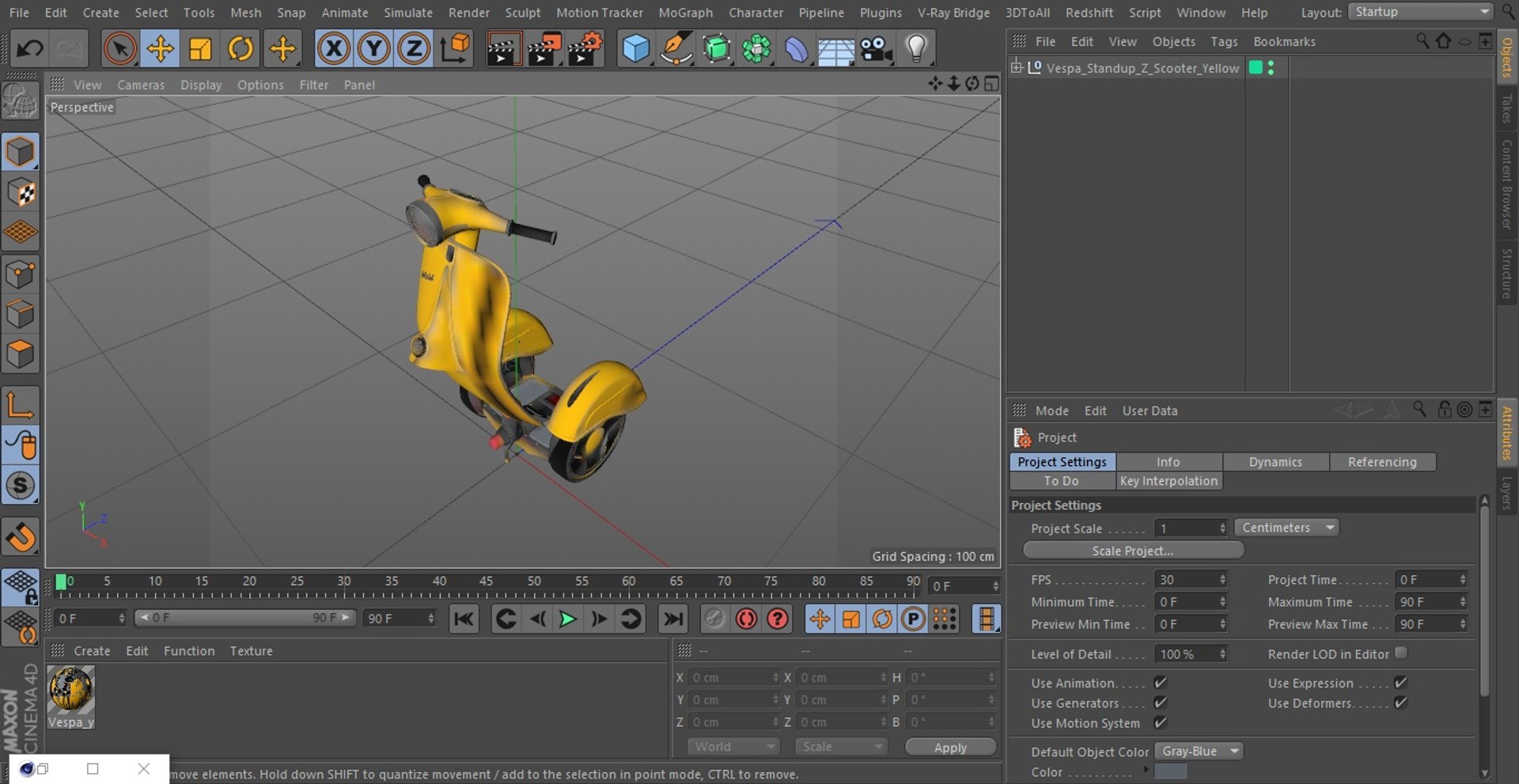Click the Coordinate System icon

(x=456, y=49)
